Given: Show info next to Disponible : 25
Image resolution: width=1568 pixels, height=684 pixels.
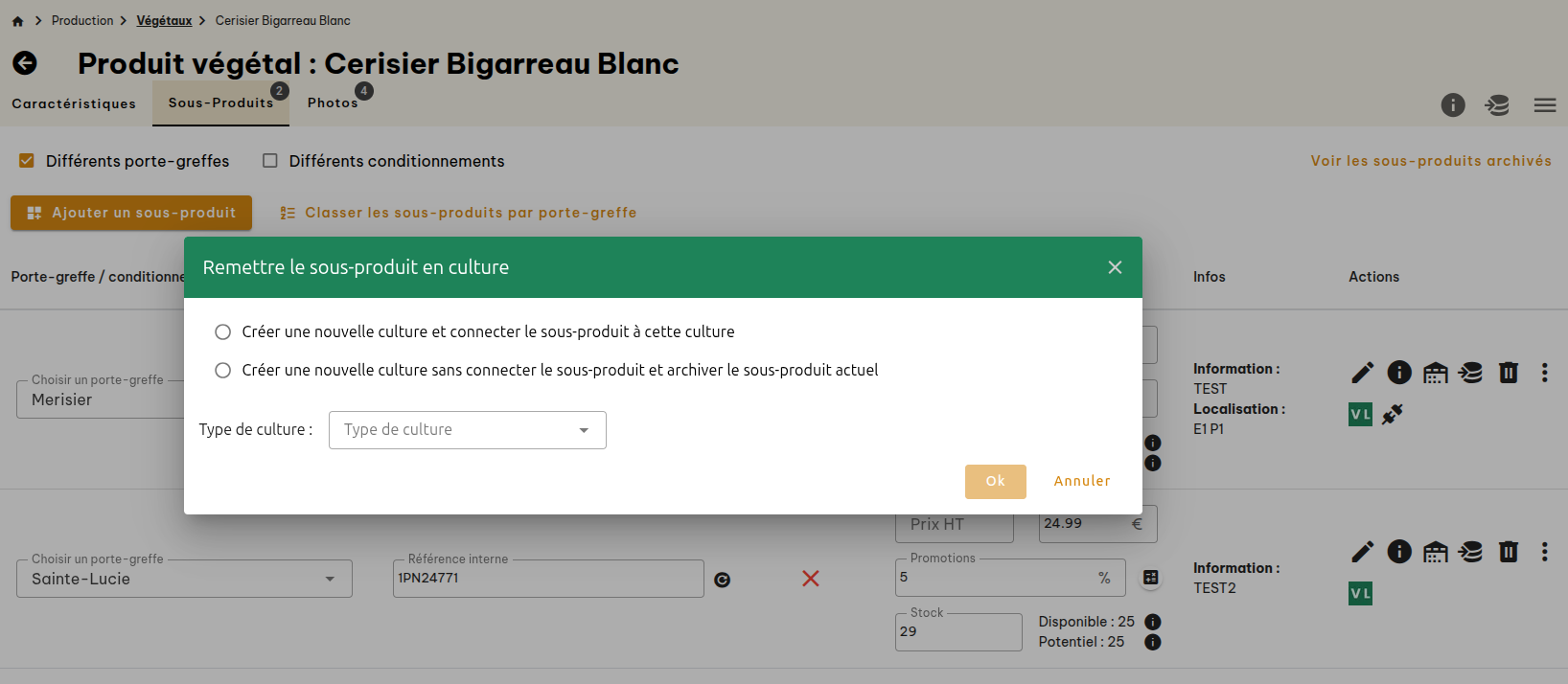Looking at the screenshot, I should 1153,622.
